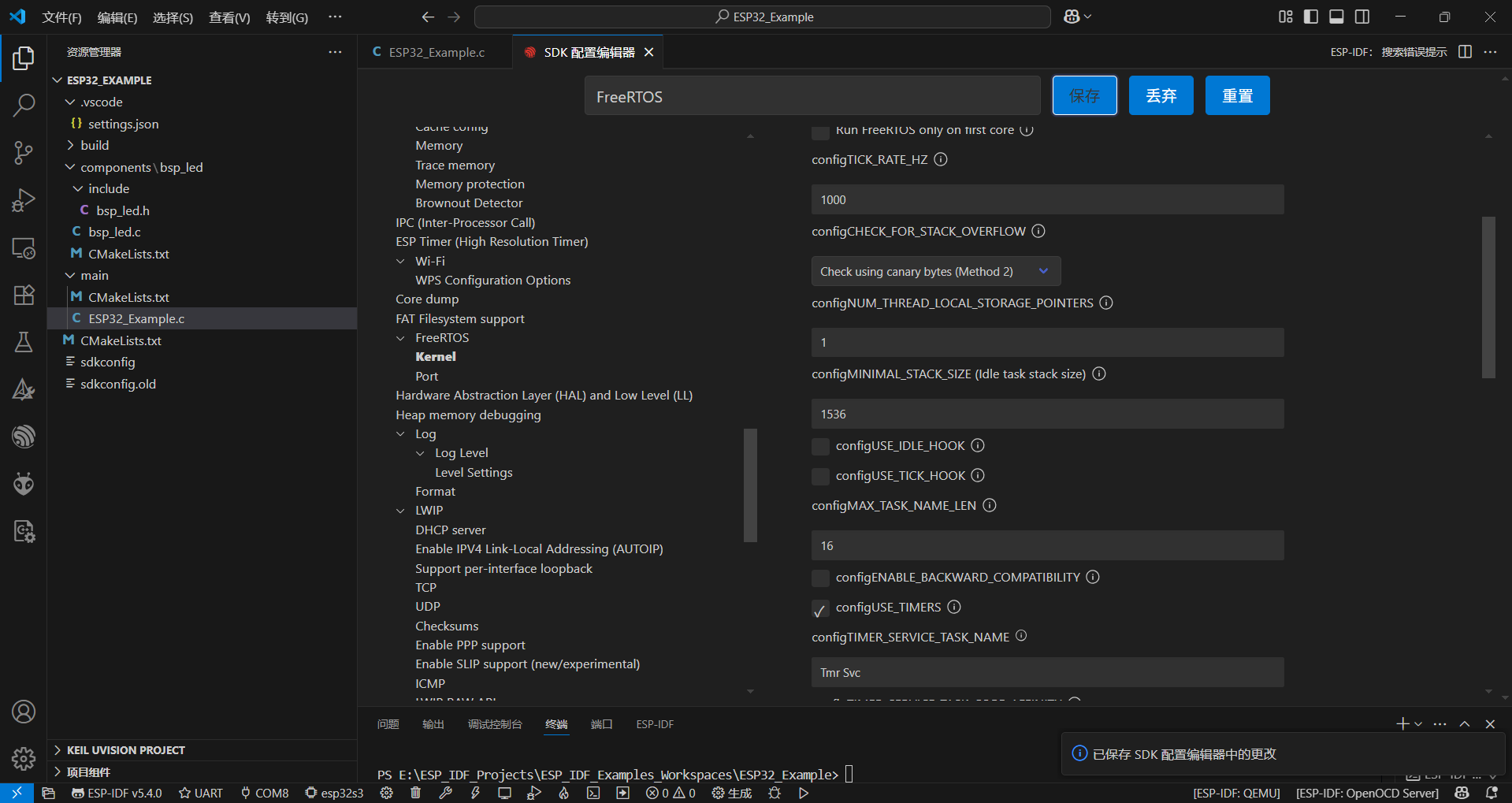Close the SDK 配置编辑器 tab
Screen dimensions: 1512x803
tap(649, 52)
